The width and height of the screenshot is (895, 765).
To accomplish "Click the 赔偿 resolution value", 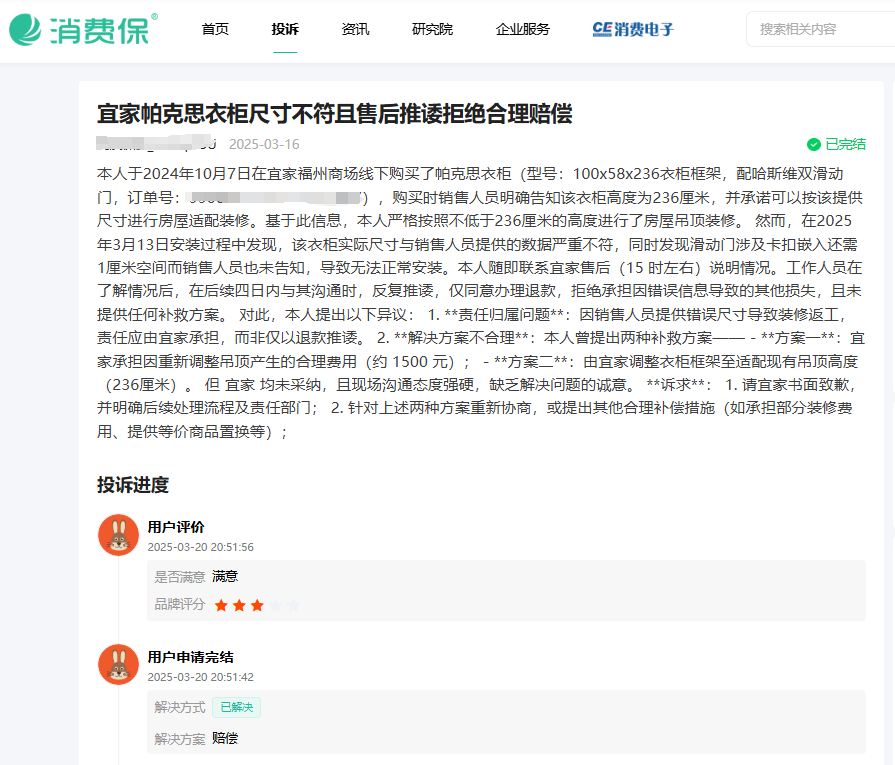I will pos(225,739).
